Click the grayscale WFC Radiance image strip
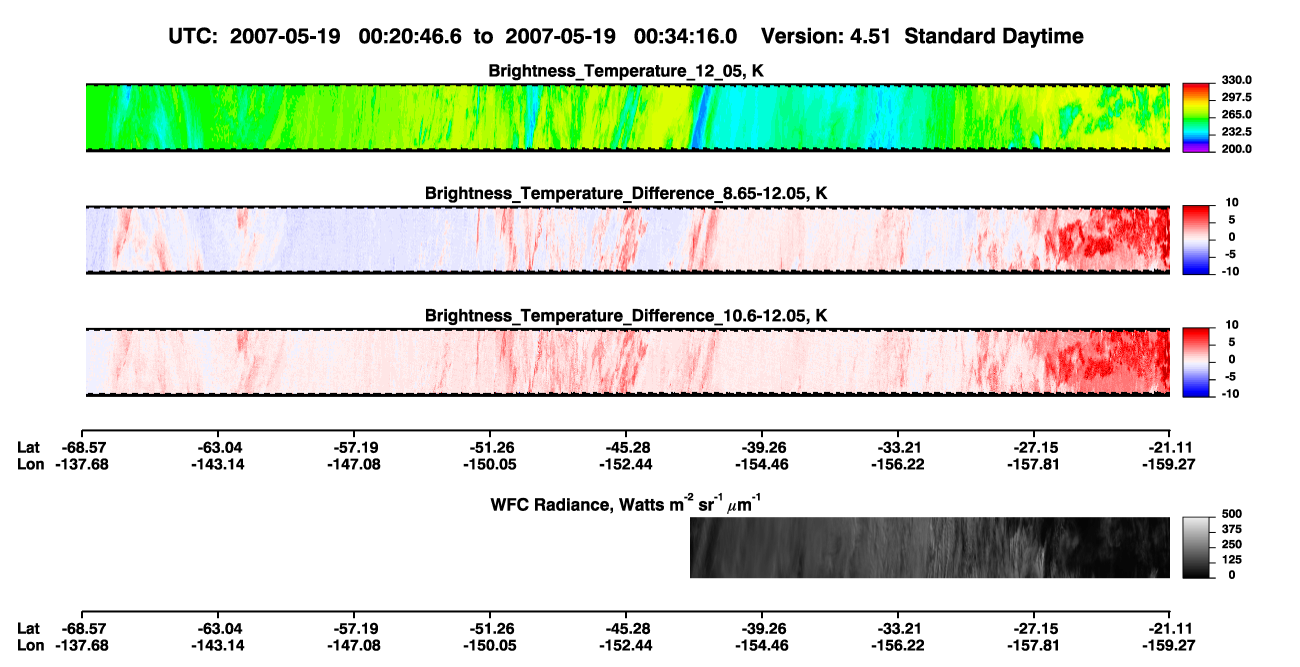This screenshot has height=667, width=1300. pos(930,548)
